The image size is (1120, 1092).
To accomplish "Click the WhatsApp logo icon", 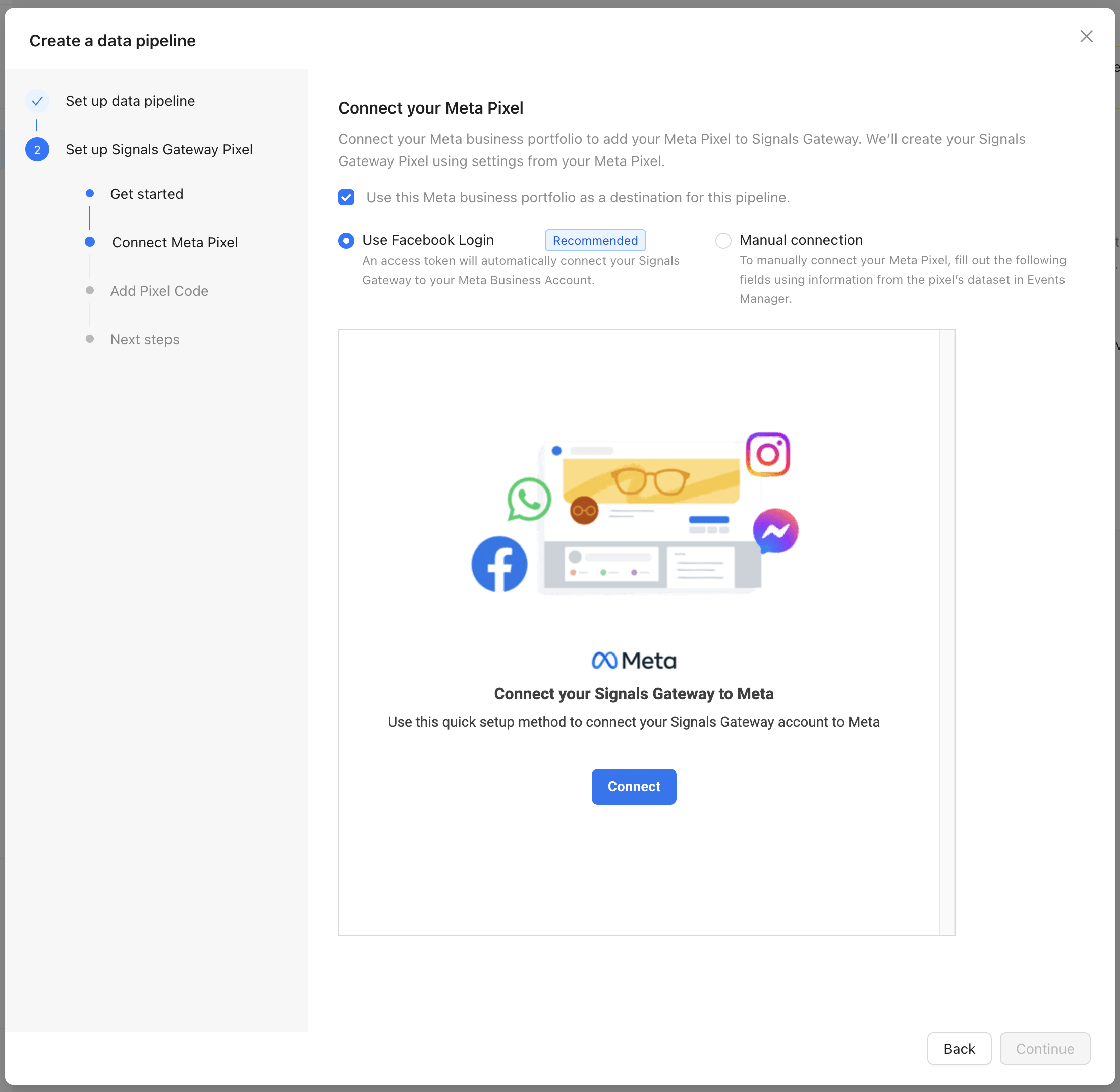I will tap(529, 499).
